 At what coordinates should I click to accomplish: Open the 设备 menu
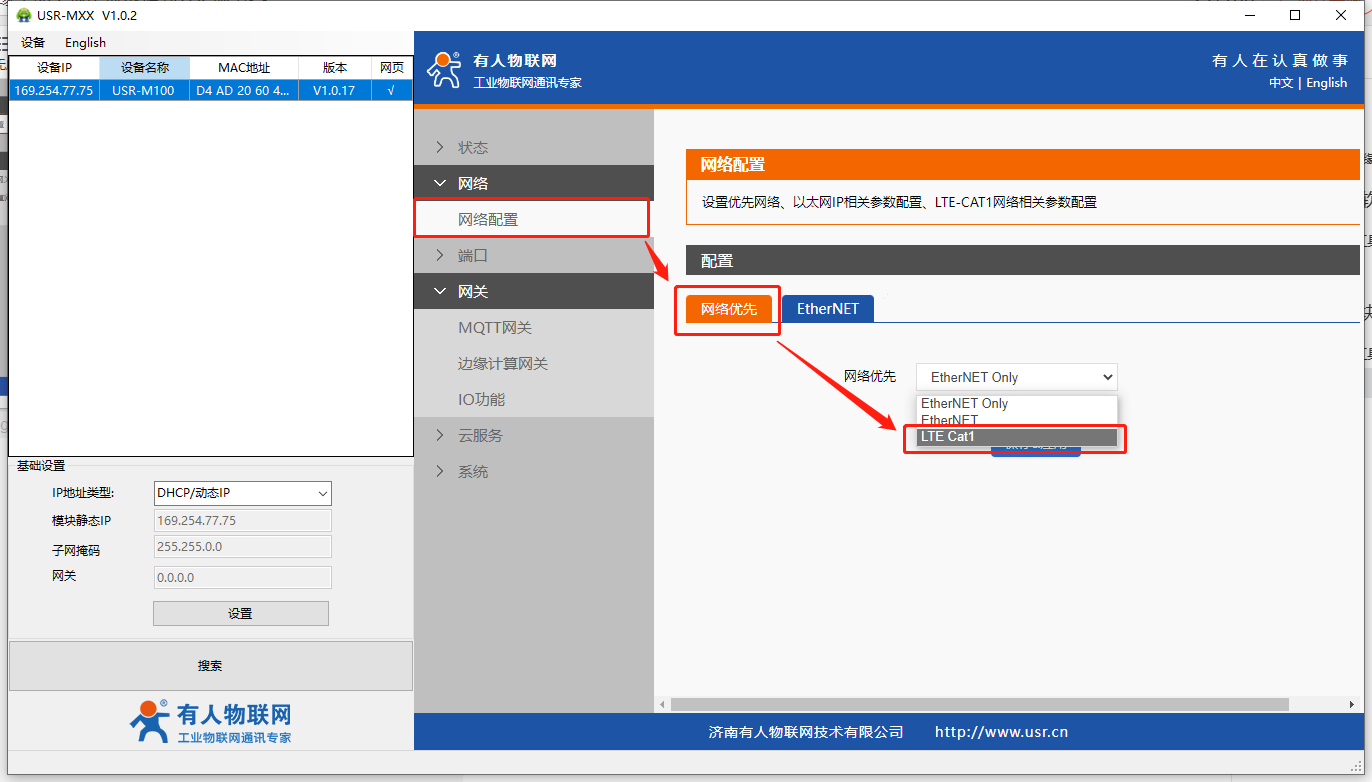tap(33, 42)
